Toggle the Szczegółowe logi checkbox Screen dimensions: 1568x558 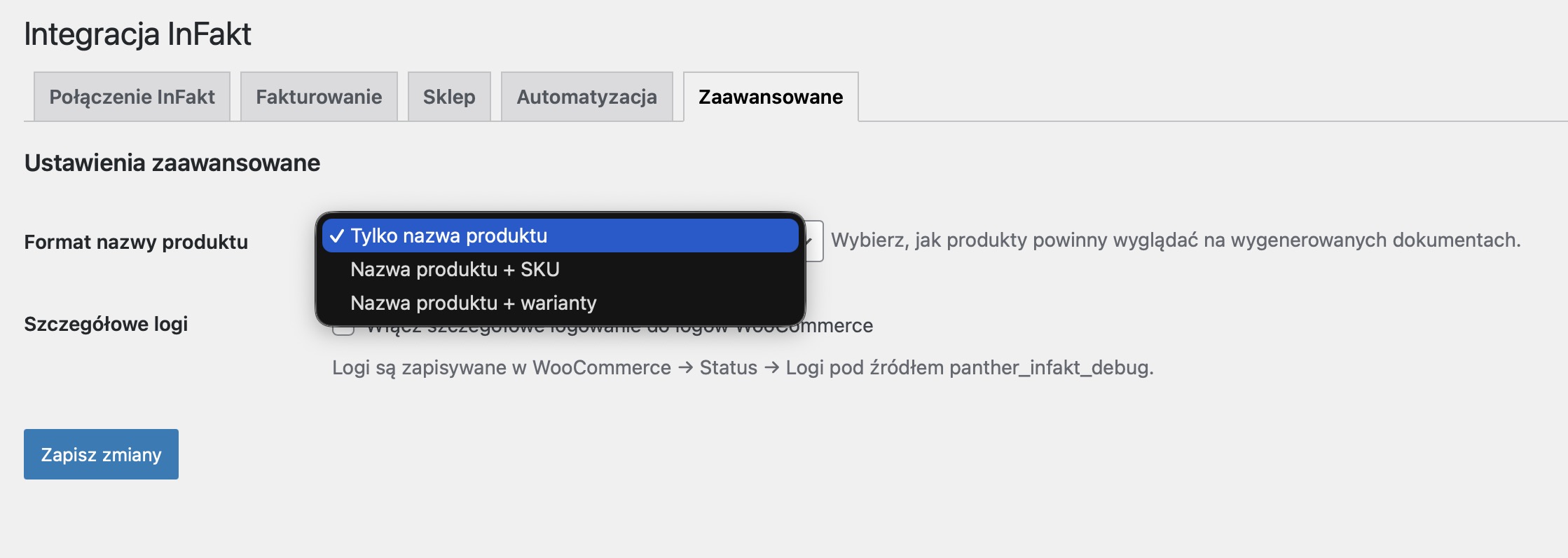coord(343,329)
